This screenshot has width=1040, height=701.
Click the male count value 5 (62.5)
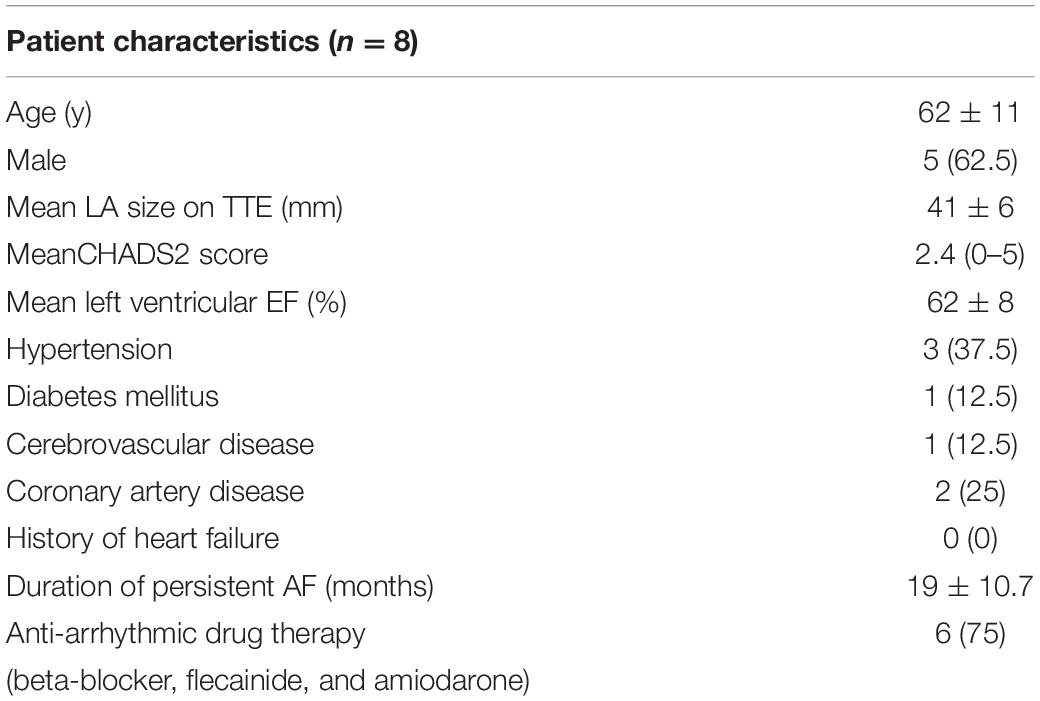pyautogui.click(x=970, y=160)
